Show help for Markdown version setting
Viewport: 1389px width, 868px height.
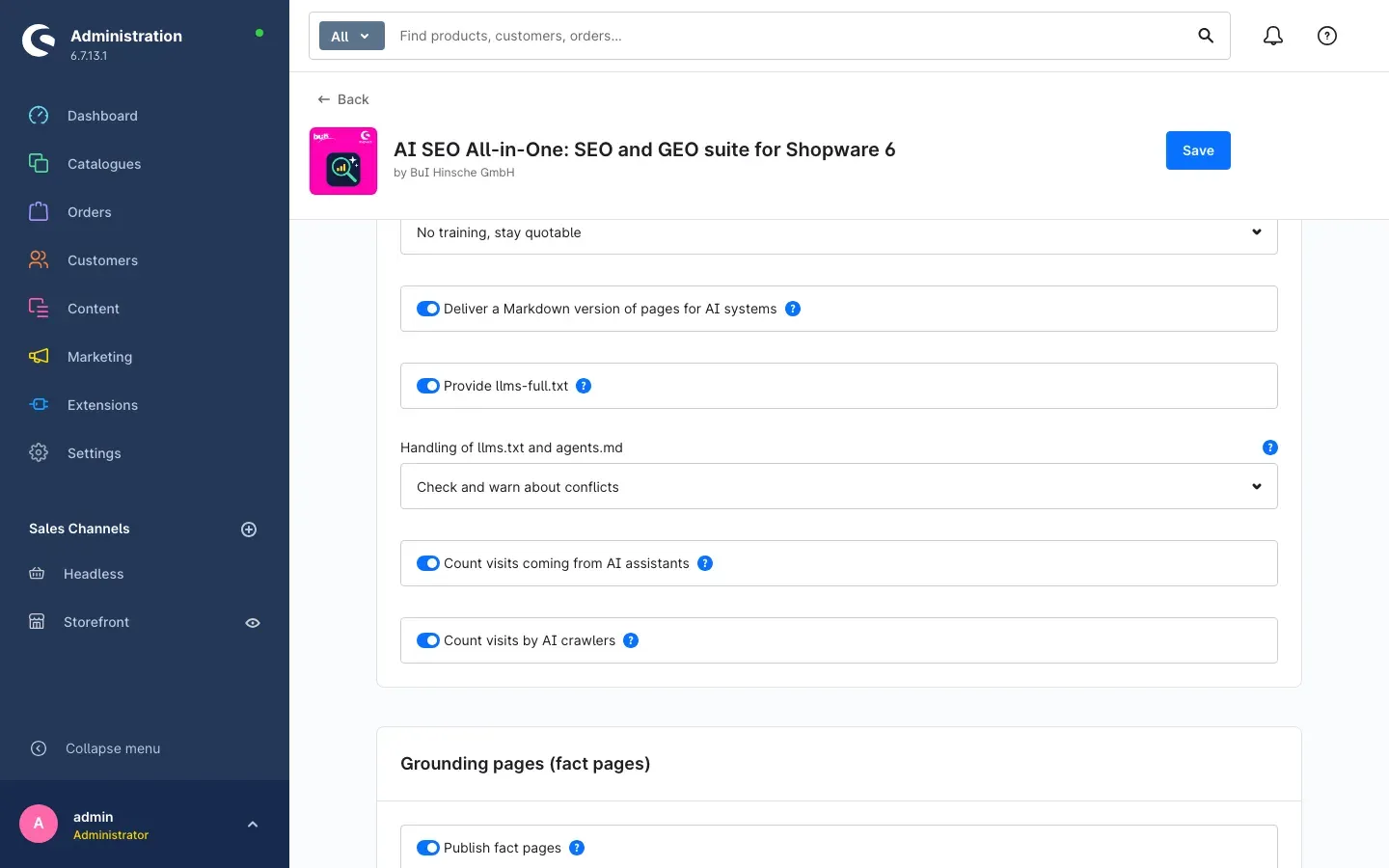click(x=793, y=309)
